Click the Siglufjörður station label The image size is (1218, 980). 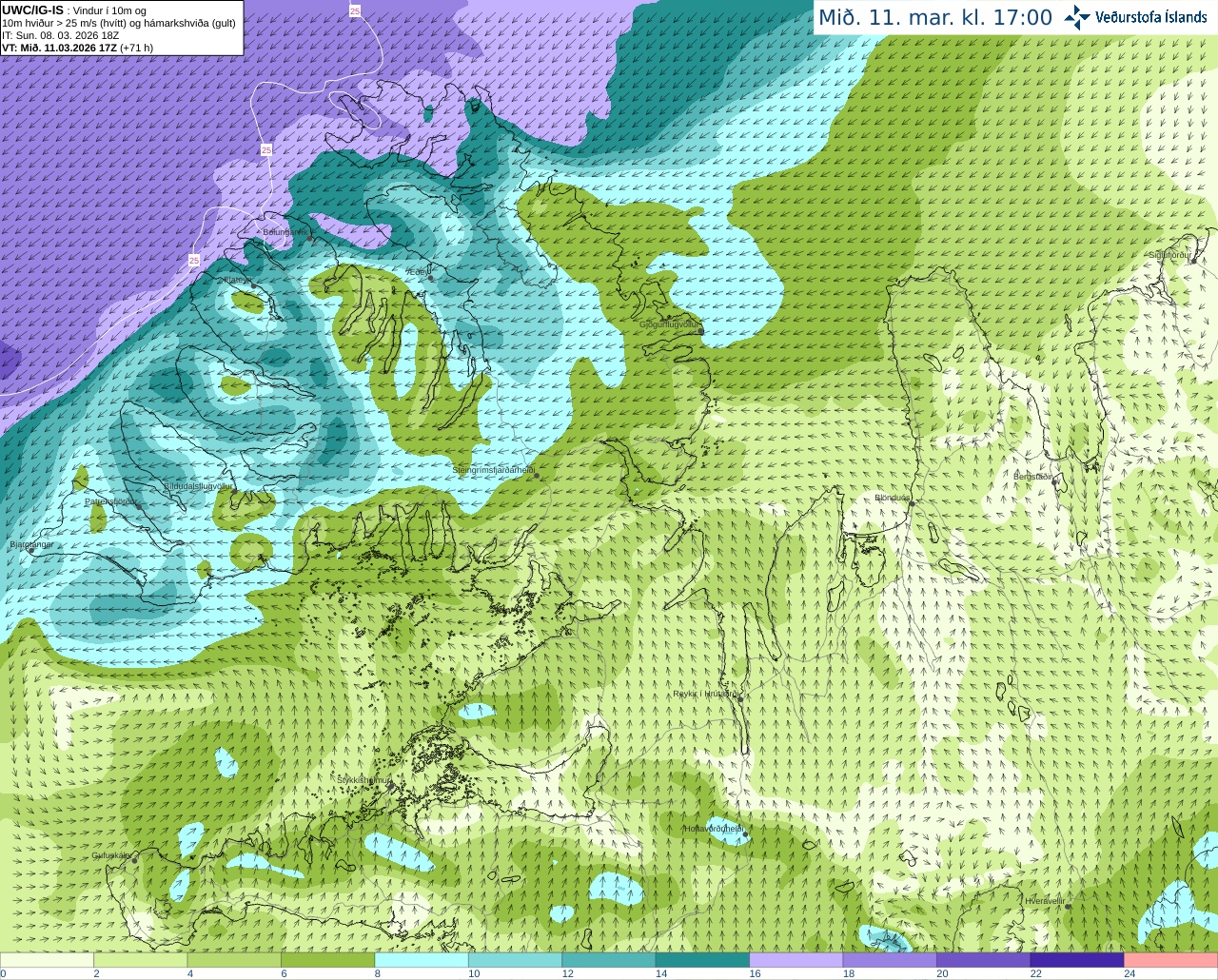coord(1169,255)
